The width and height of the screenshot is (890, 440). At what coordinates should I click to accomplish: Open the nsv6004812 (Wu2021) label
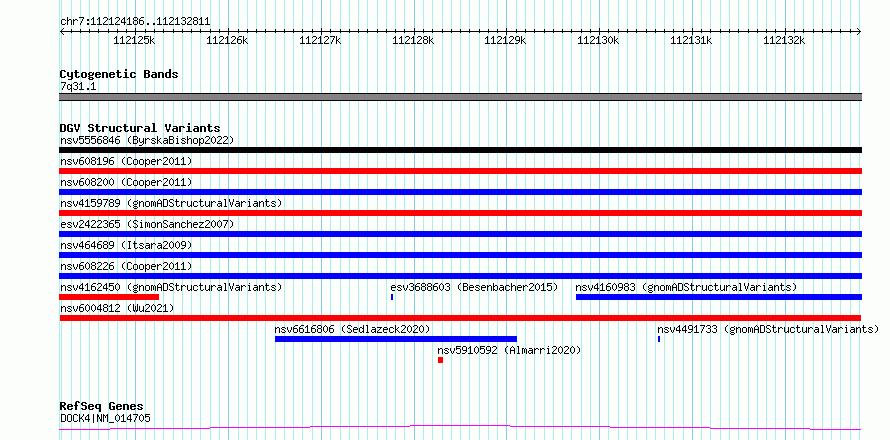(117, 308)
